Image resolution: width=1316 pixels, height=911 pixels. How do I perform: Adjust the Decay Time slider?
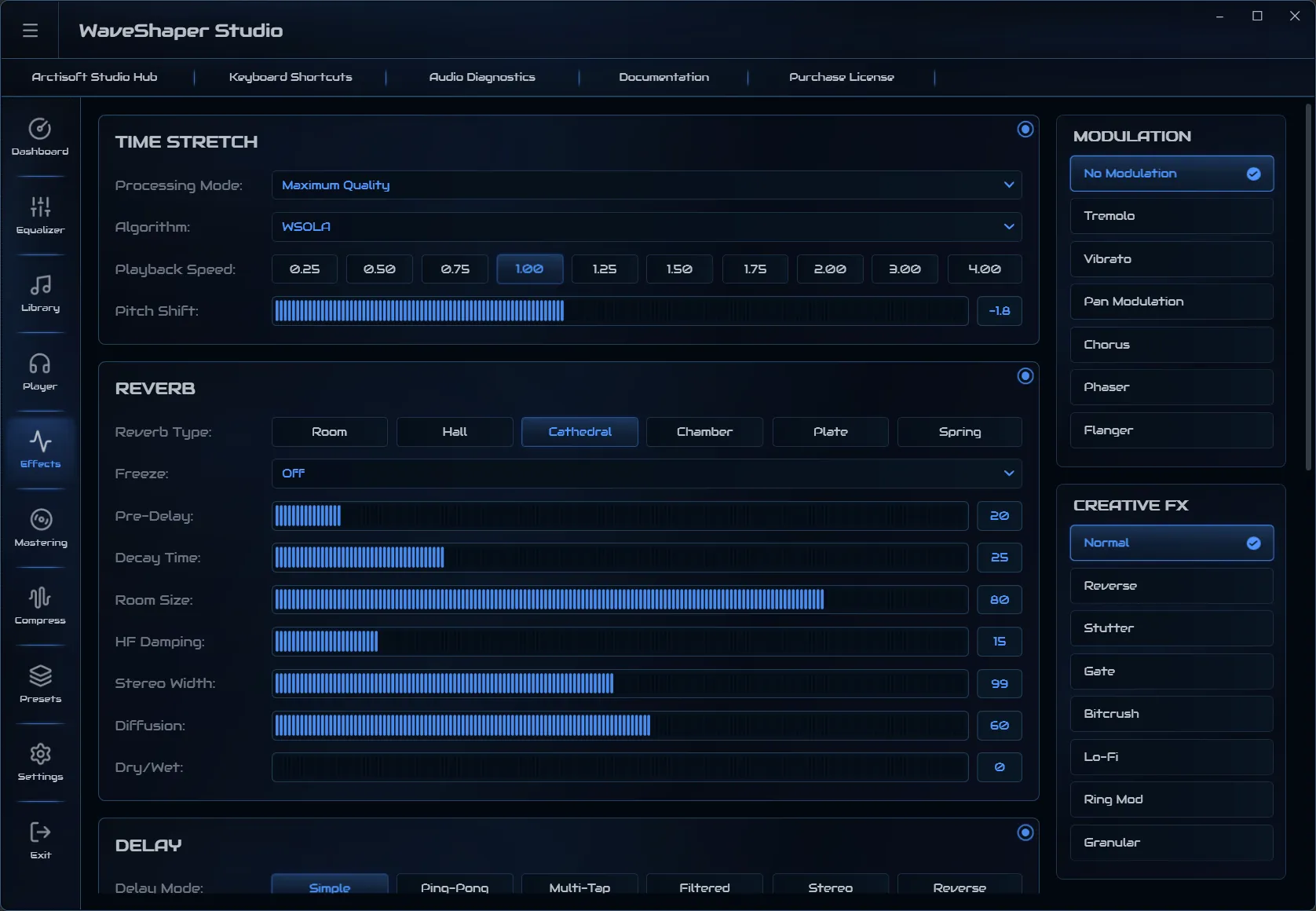tap(620, 558)
